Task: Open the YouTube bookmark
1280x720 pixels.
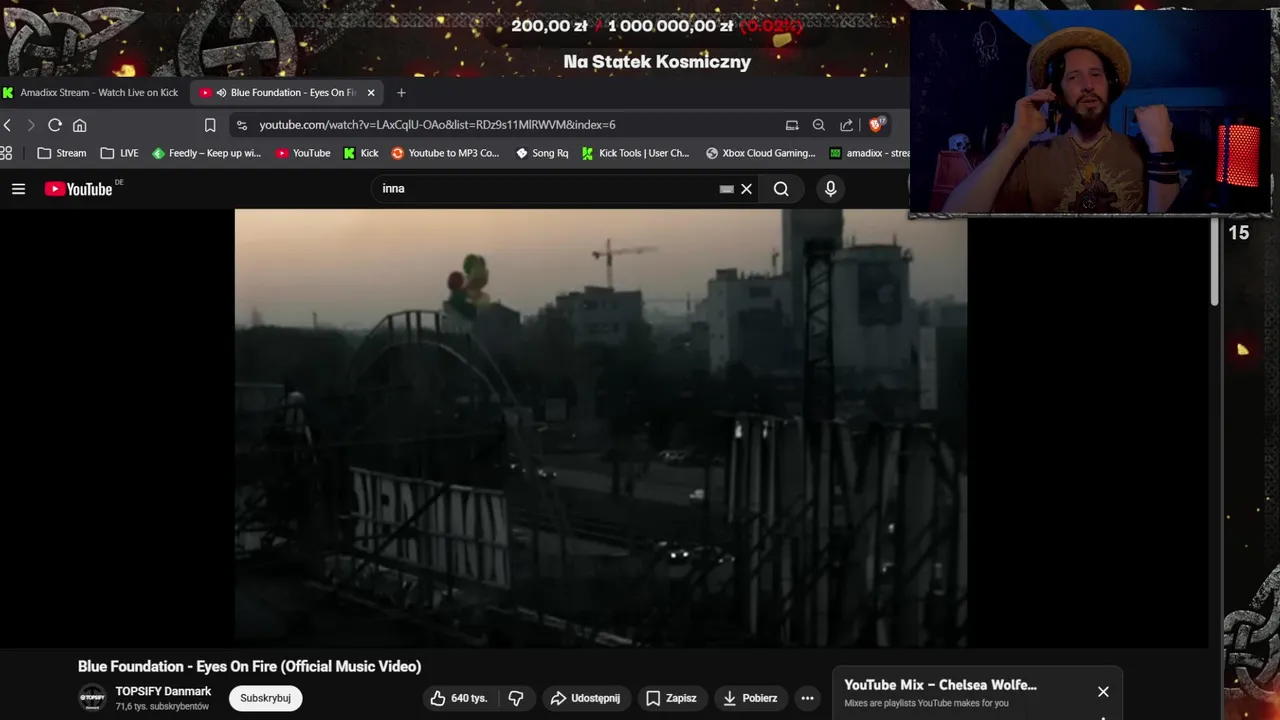Action: pos(303,153)
